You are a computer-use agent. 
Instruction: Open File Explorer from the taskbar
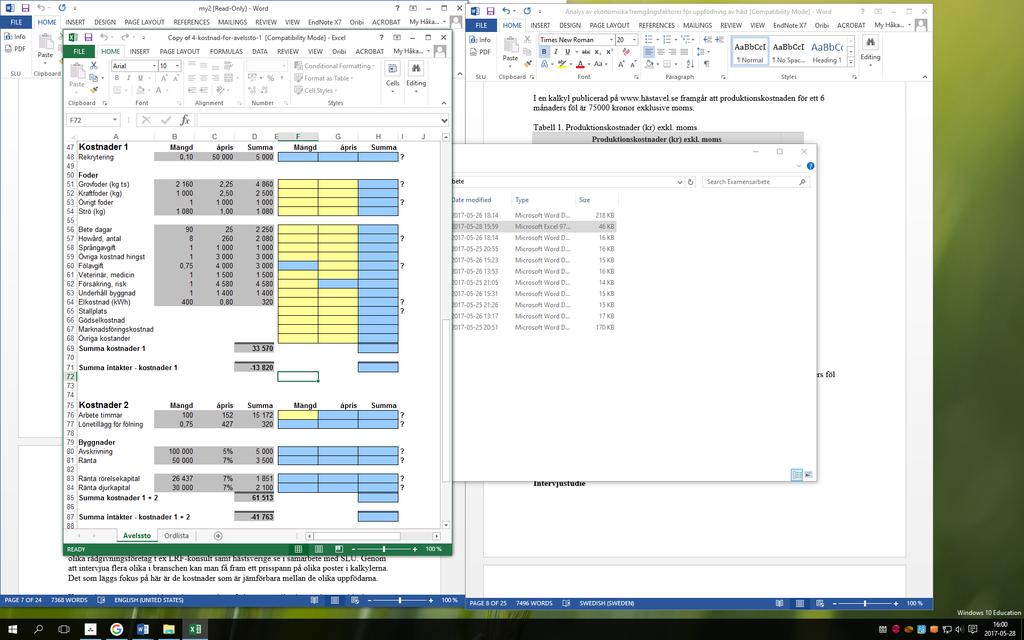pos(168,629)
